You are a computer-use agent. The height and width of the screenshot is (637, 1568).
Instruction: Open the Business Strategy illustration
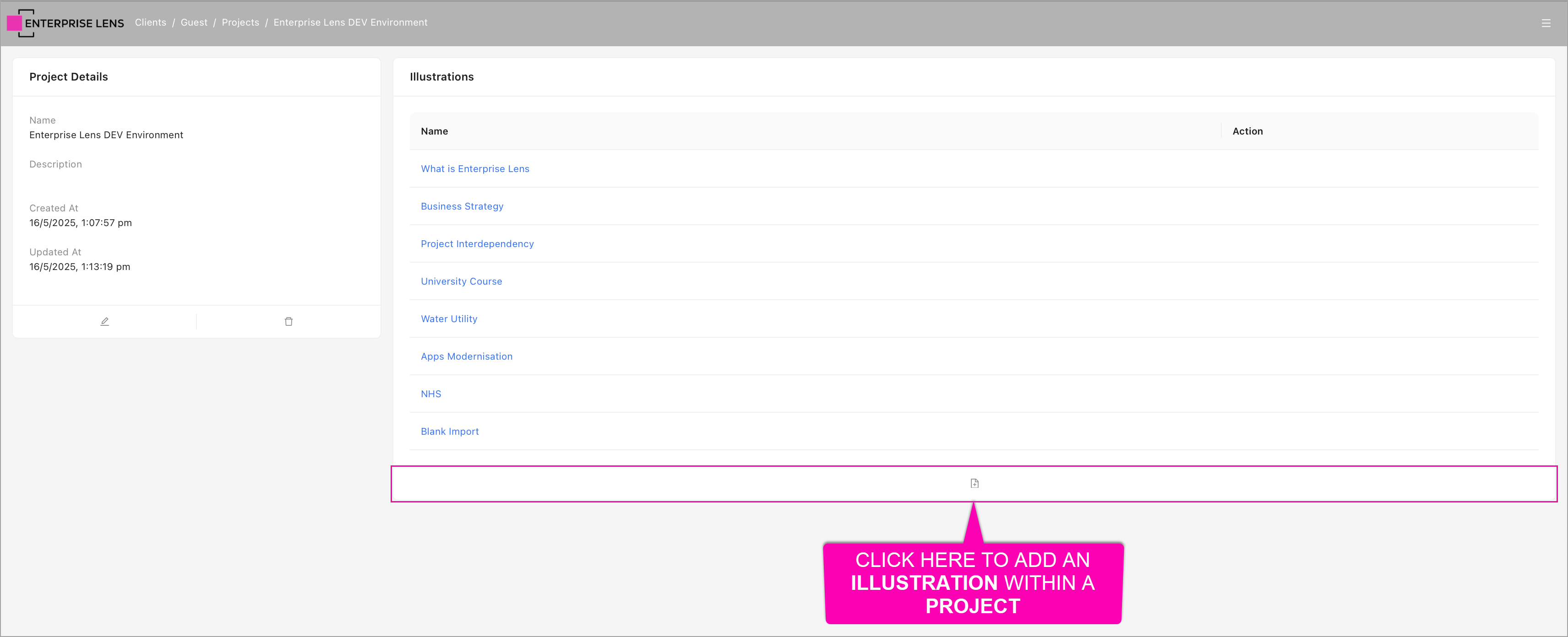tap(462, 206)
